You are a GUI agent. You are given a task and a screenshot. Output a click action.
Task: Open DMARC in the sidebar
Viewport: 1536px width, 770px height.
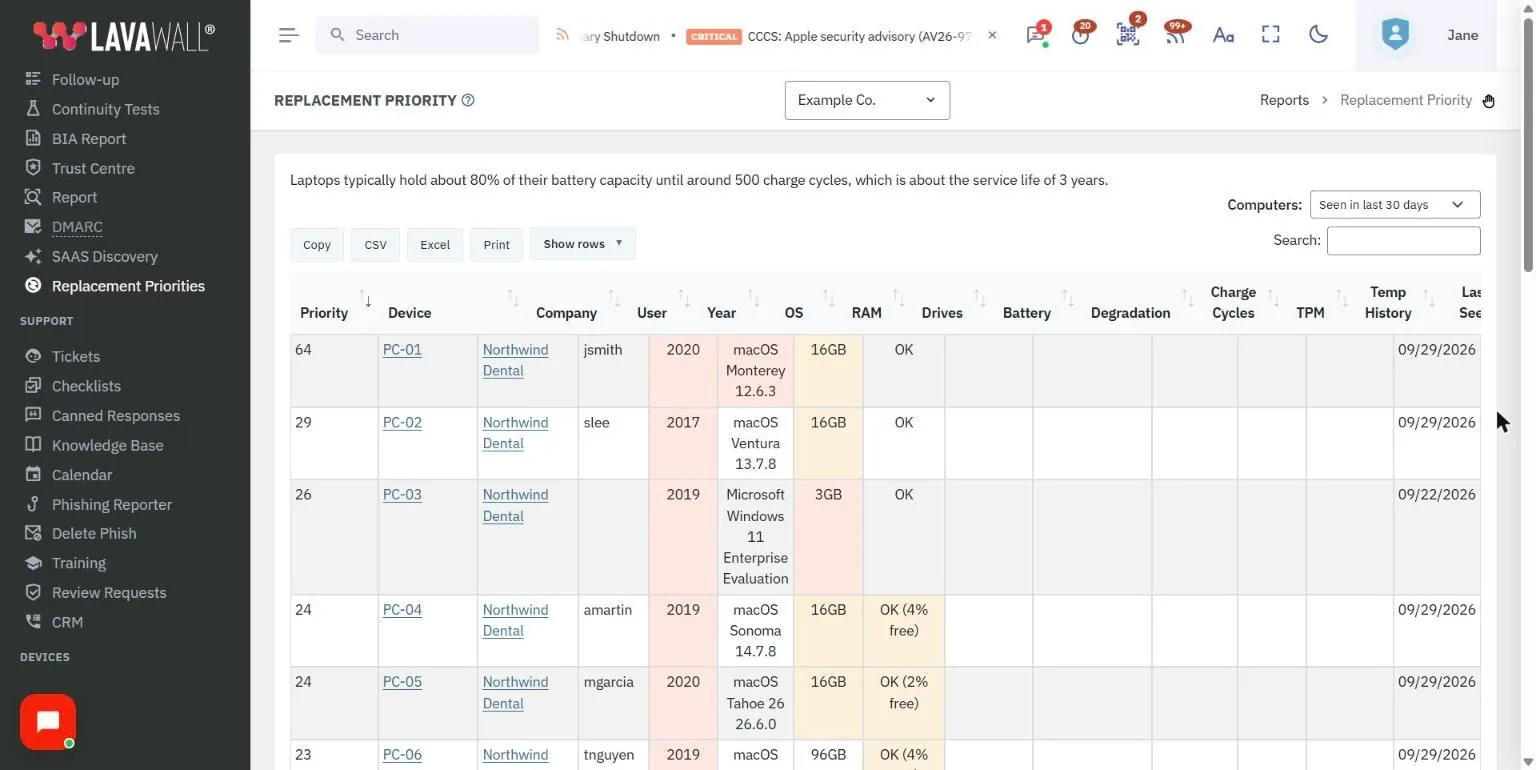[x=77, y=227]
